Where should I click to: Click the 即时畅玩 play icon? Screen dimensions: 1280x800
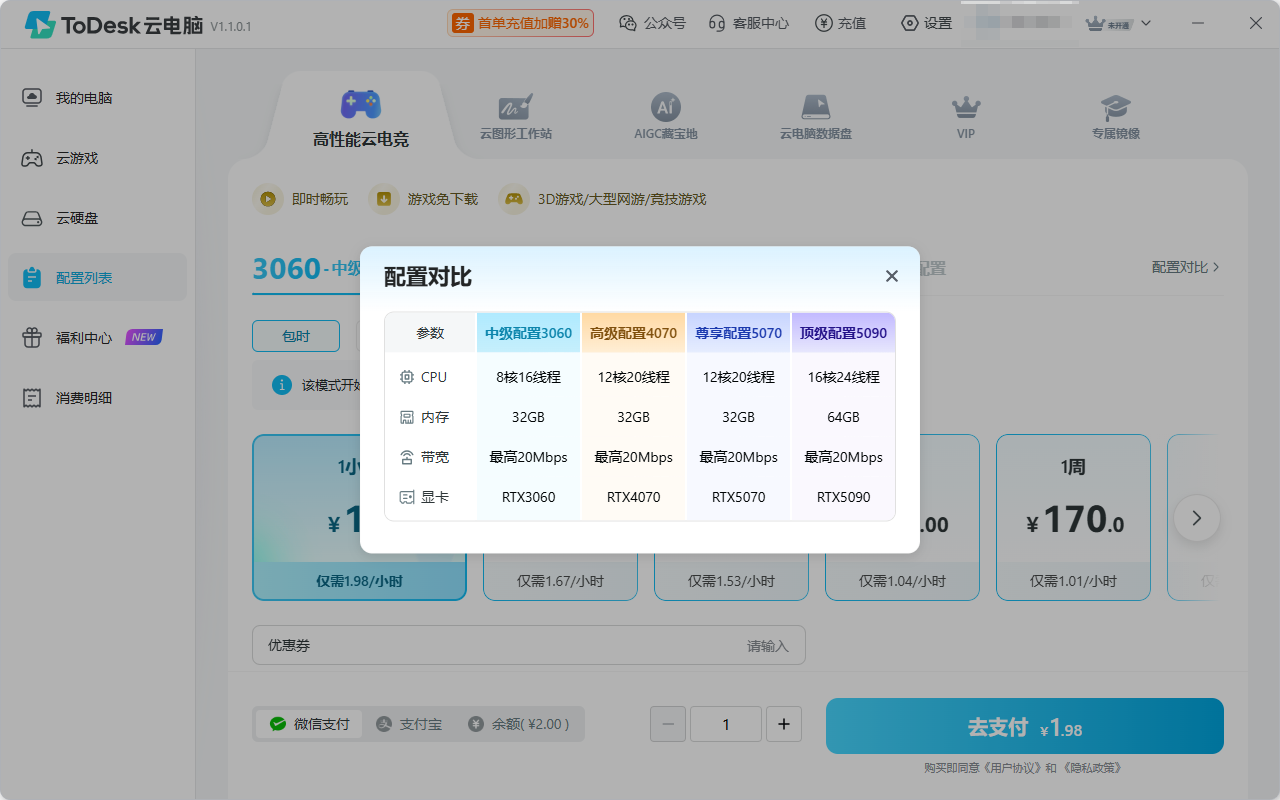[268, 199]
